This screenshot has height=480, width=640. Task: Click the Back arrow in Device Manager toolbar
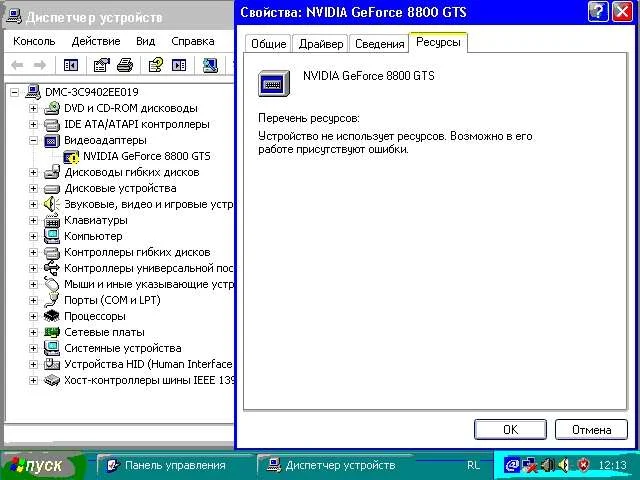tap(17, 65)
